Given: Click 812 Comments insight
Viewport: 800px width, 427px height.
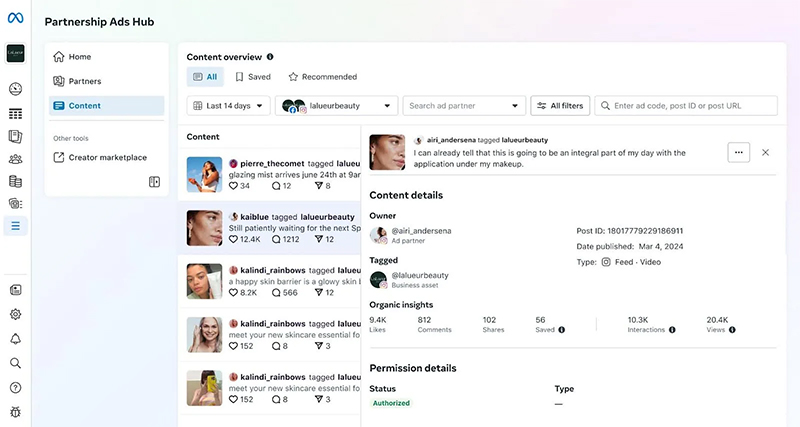Looking at the screenshot, I should (x=434, y=324).
